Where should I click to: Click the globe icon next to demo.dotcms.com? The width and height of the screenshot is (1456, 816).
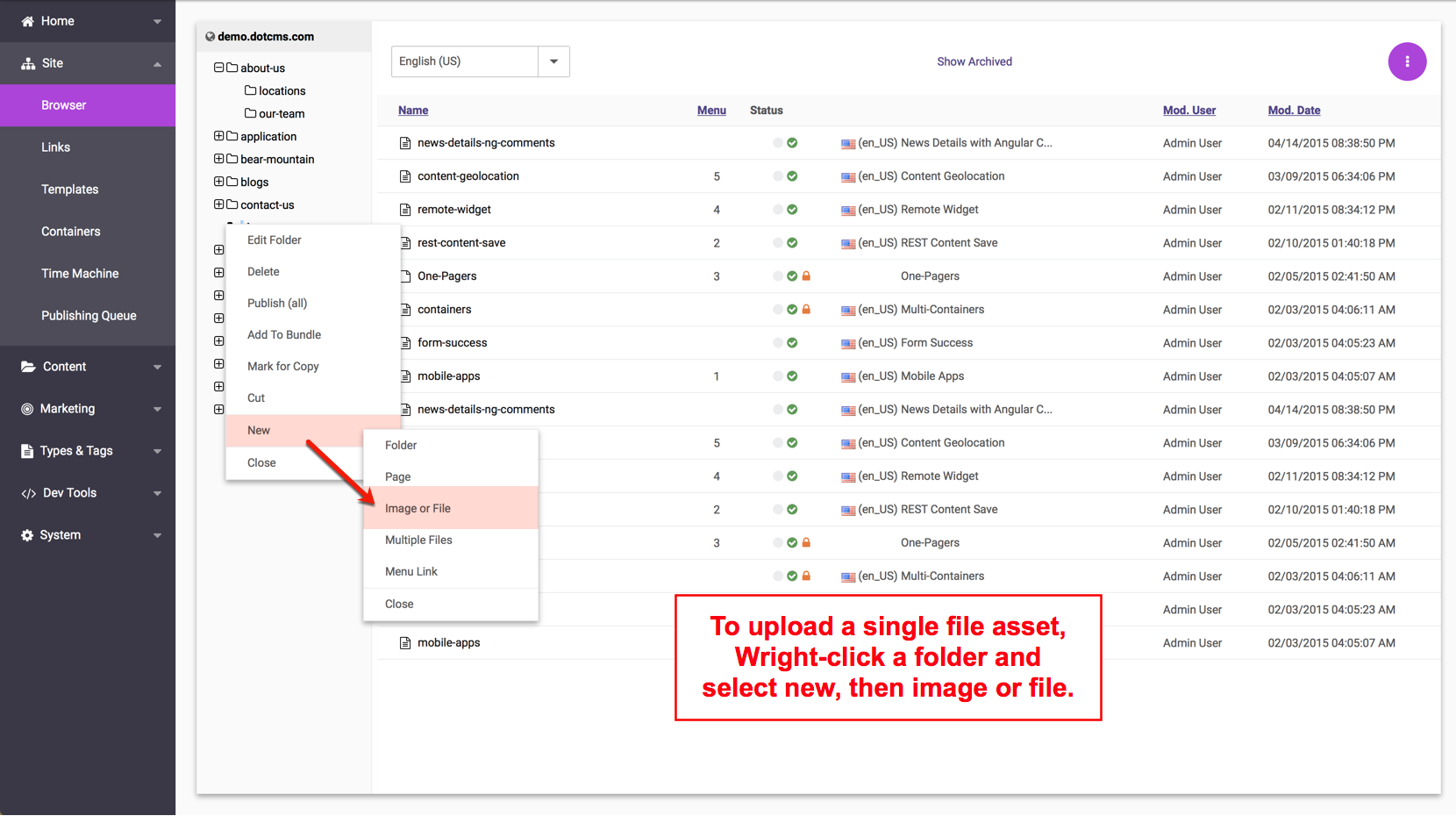(211, 37)
